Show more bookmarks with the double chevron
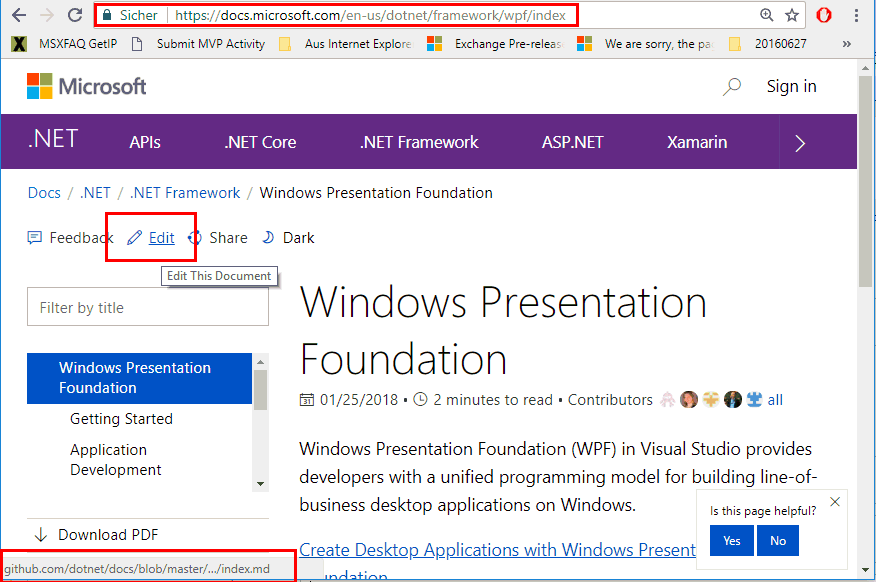 846,44
